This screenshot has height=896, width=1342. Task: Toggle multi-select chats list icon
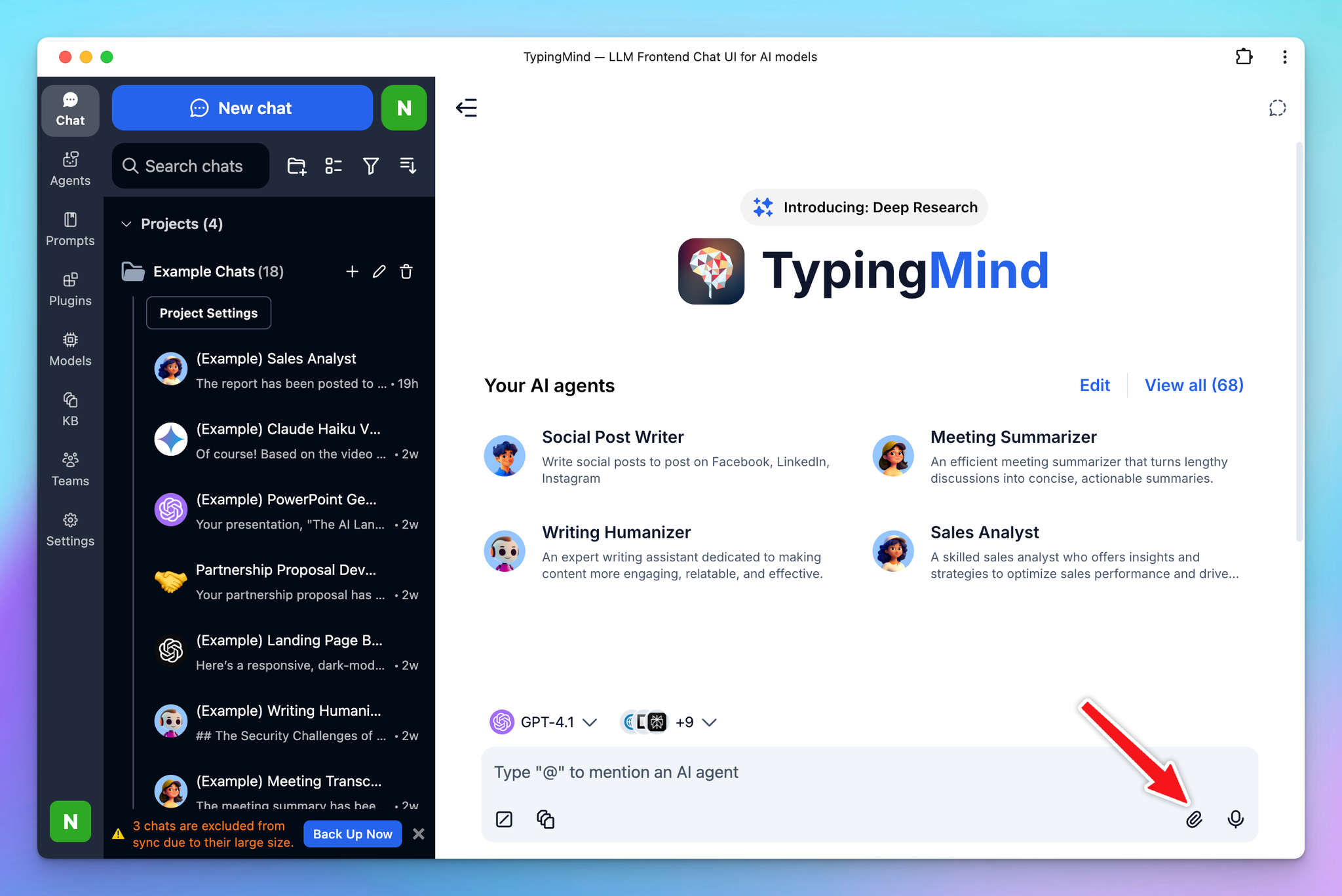(334, 166)
